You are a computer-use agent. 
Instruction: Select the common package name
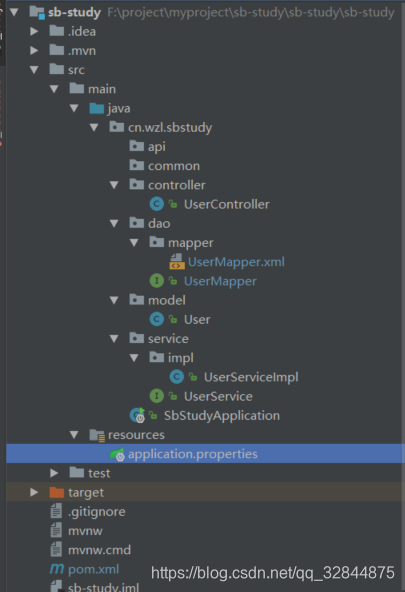pos(174,166)
